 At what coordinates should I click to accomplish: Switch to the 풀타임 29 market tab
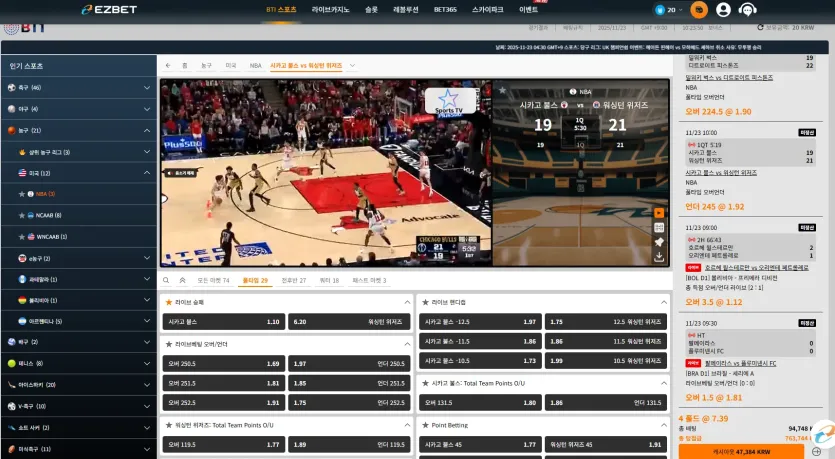click(x=256, y=280)
